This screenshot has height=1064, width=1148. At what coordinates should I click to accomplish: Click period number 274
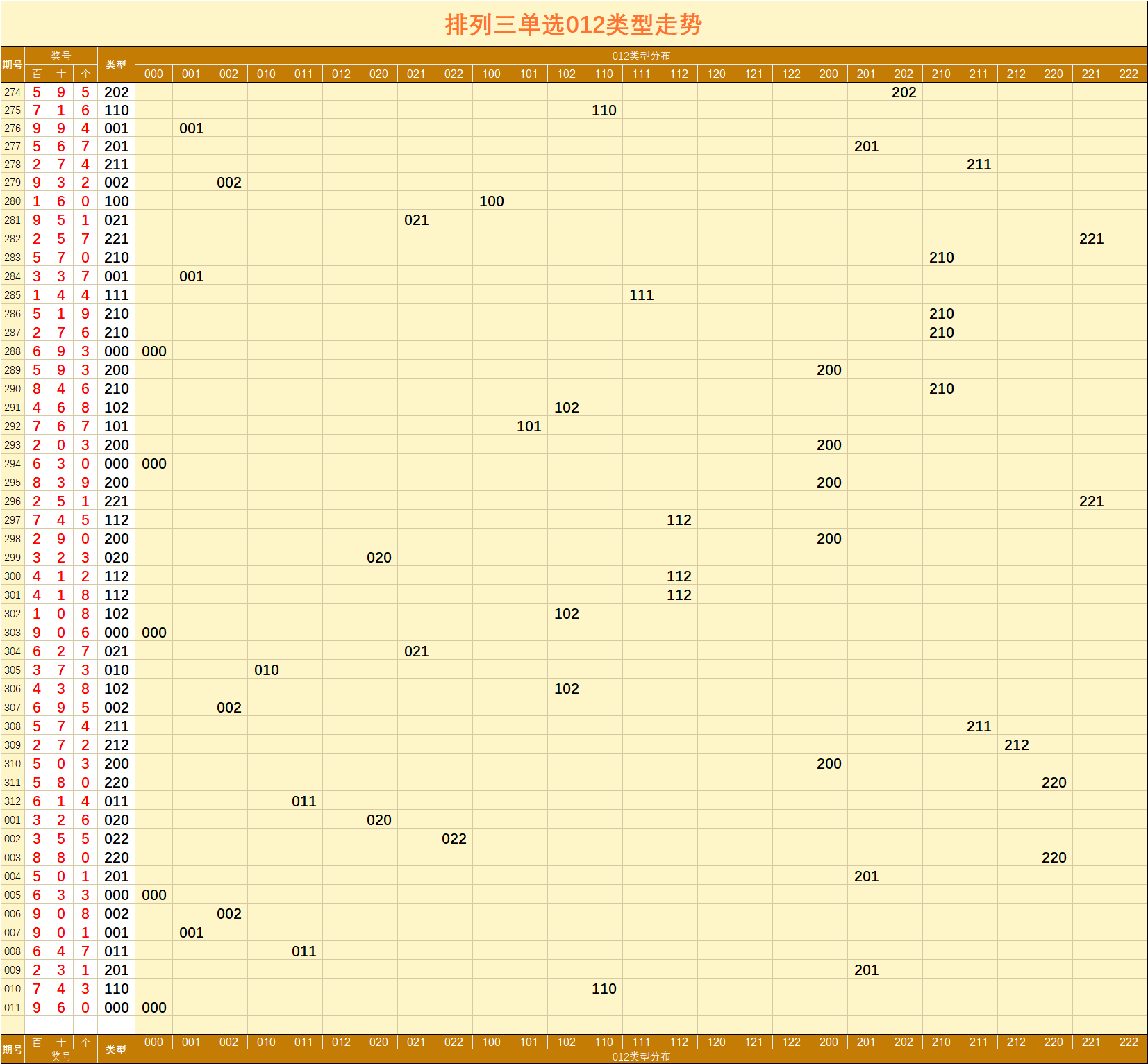coord(13,92)
